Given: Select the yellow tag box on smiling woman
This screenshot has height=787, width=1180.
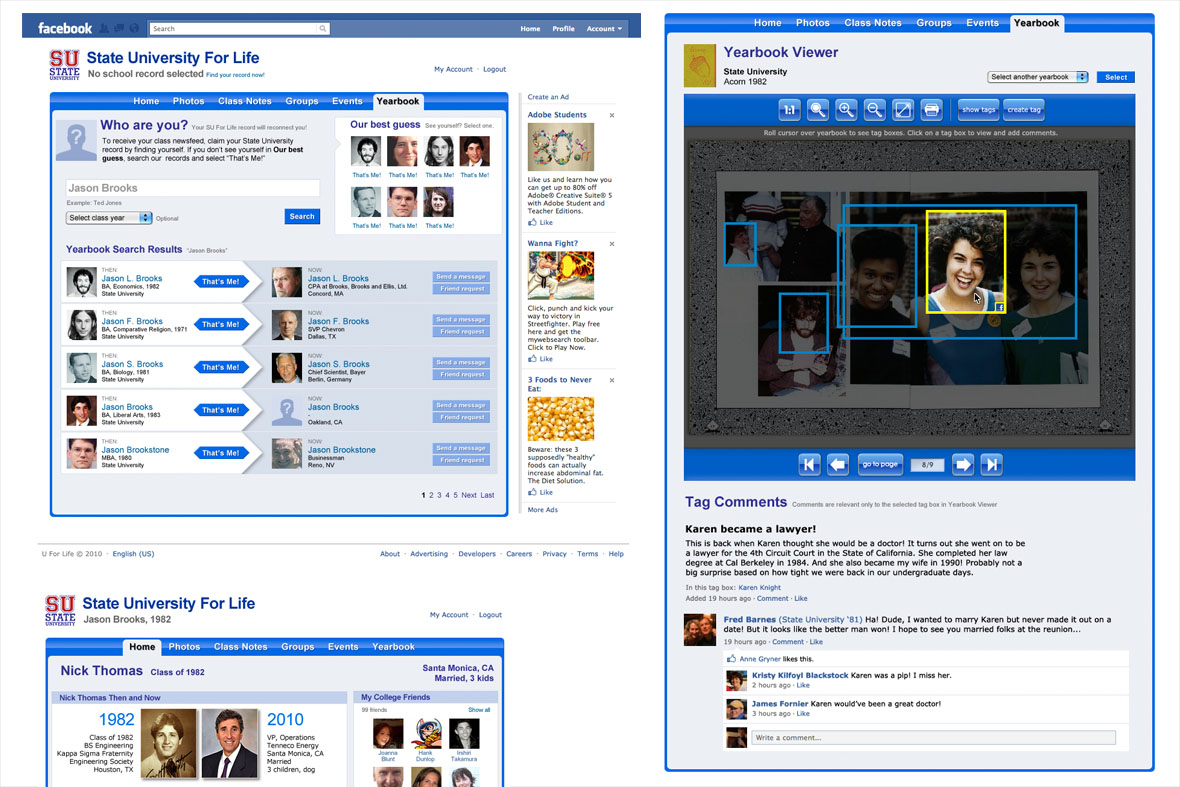Looking at the screenshot, I should click(966, 261).
